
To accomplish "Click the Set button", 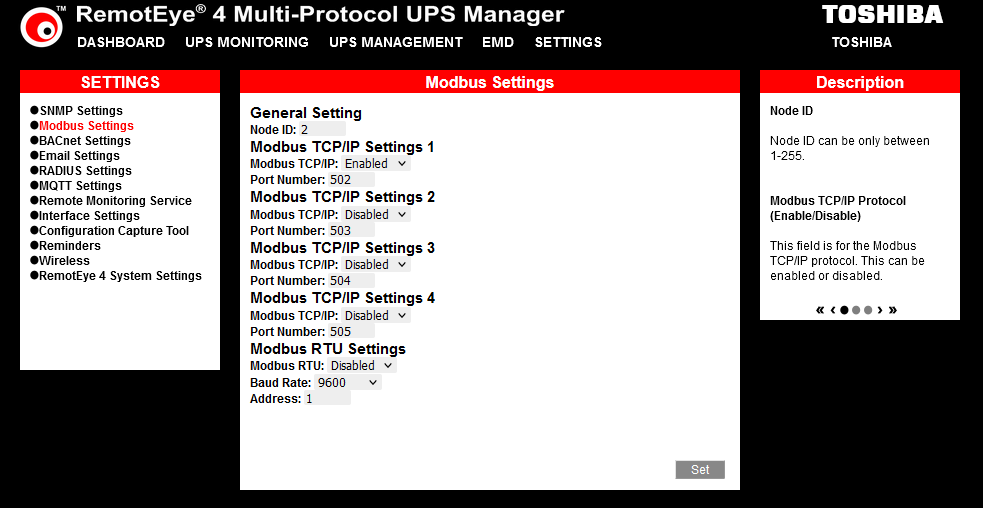I will 700,470.
